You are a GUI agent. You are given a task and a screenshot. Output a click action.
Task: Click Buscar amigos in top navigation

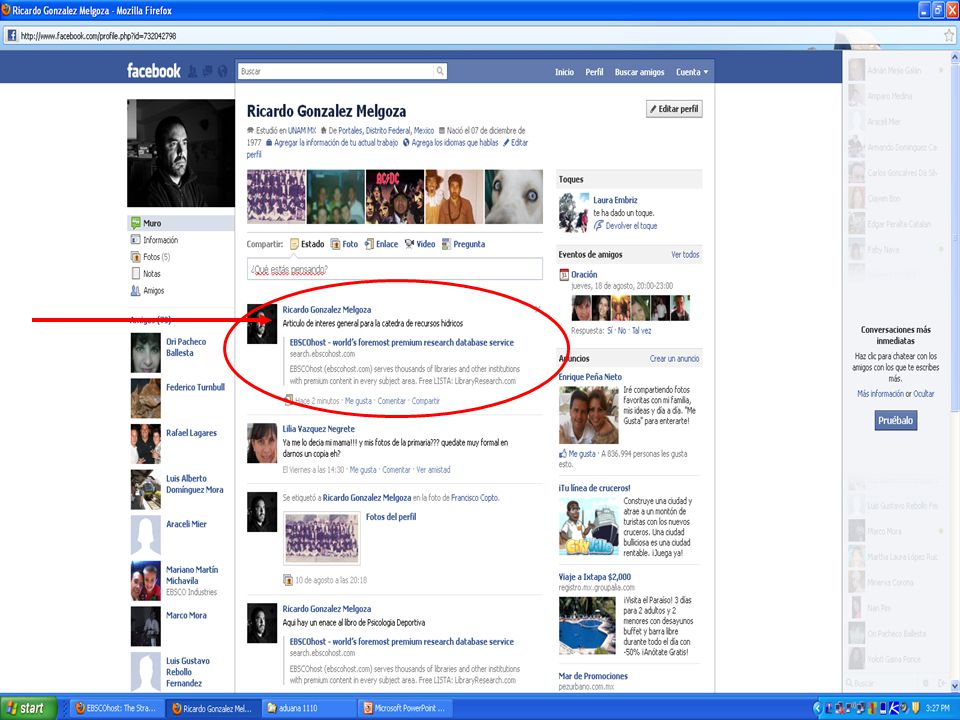(639, 72)
